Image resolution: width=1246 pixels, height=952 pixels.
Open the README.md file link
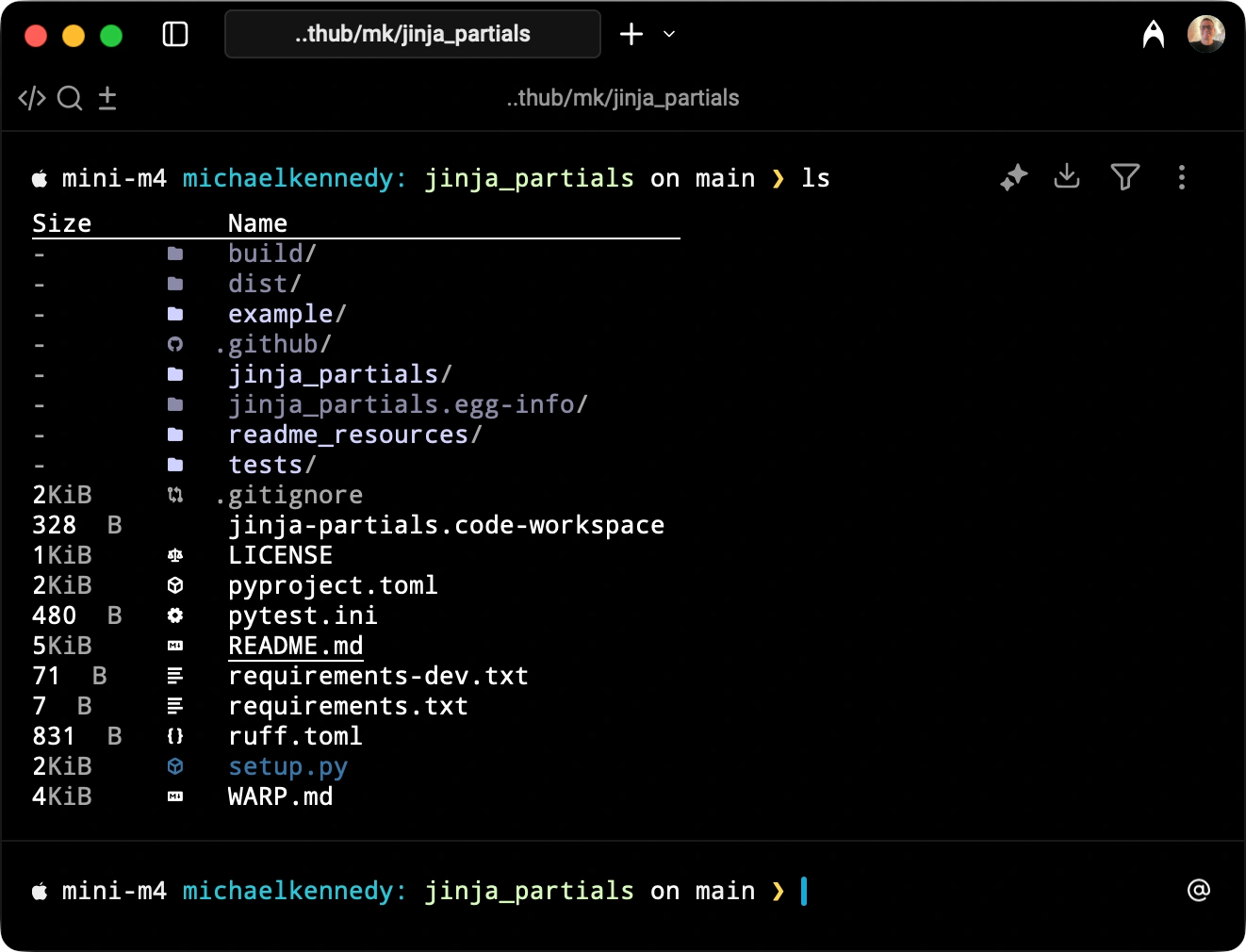pos(295,646)
